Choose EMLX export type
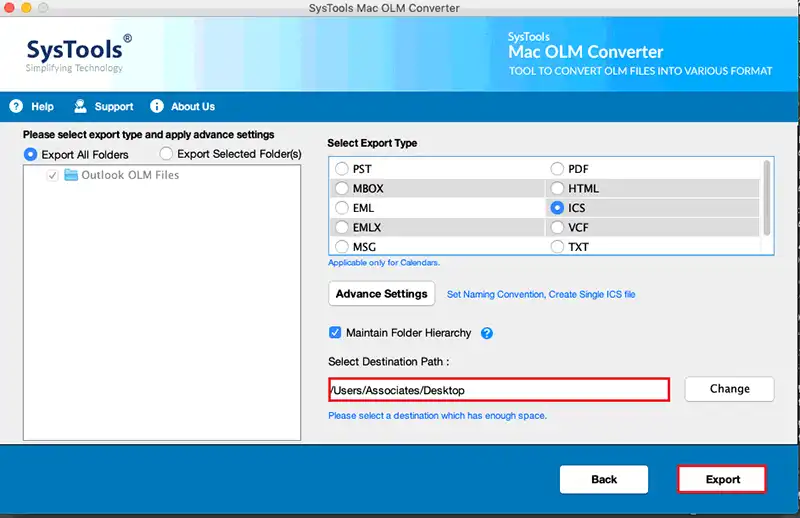The image size is (800, 518). (x=342, y=227)
